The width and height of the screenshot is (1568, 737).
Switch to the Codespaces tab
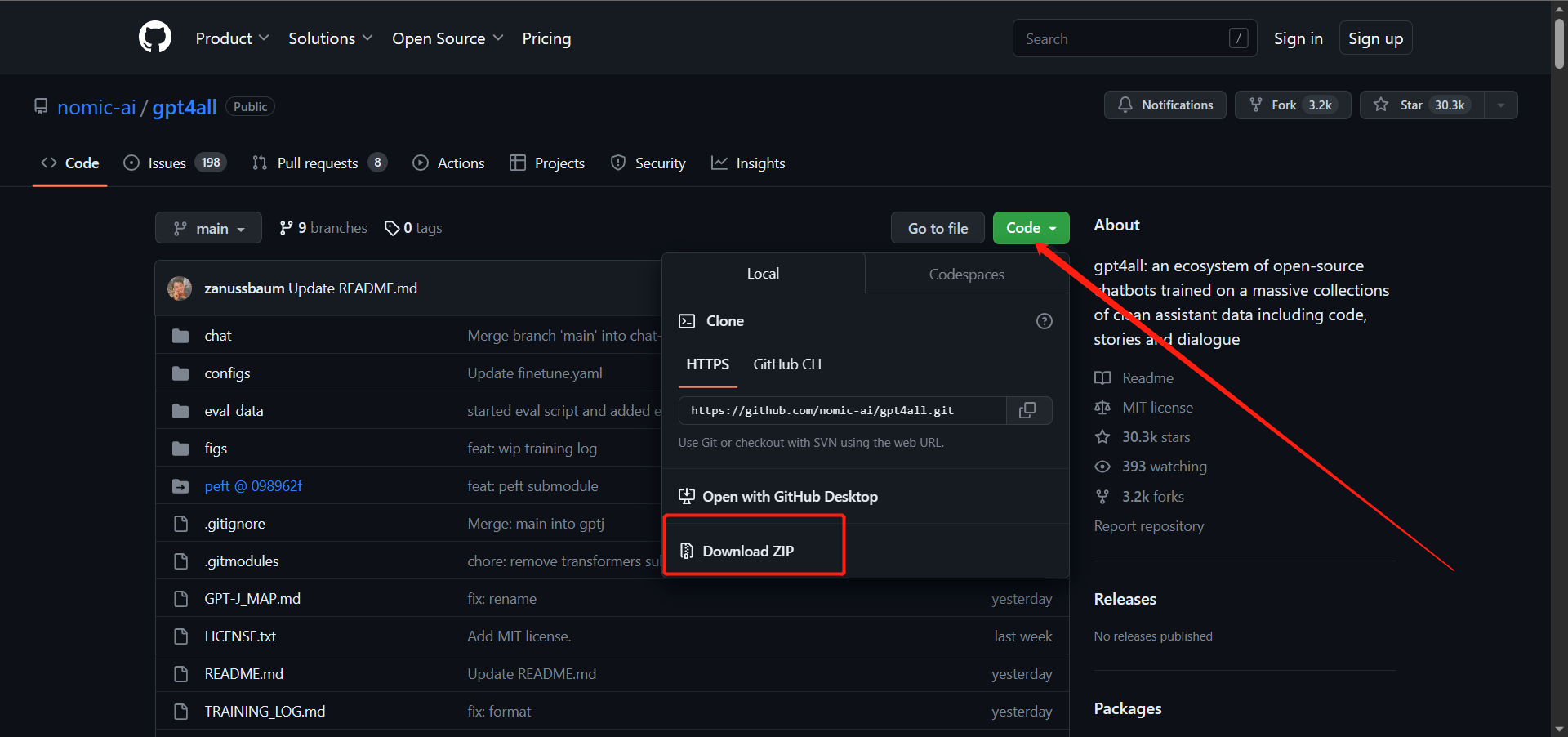967,275
